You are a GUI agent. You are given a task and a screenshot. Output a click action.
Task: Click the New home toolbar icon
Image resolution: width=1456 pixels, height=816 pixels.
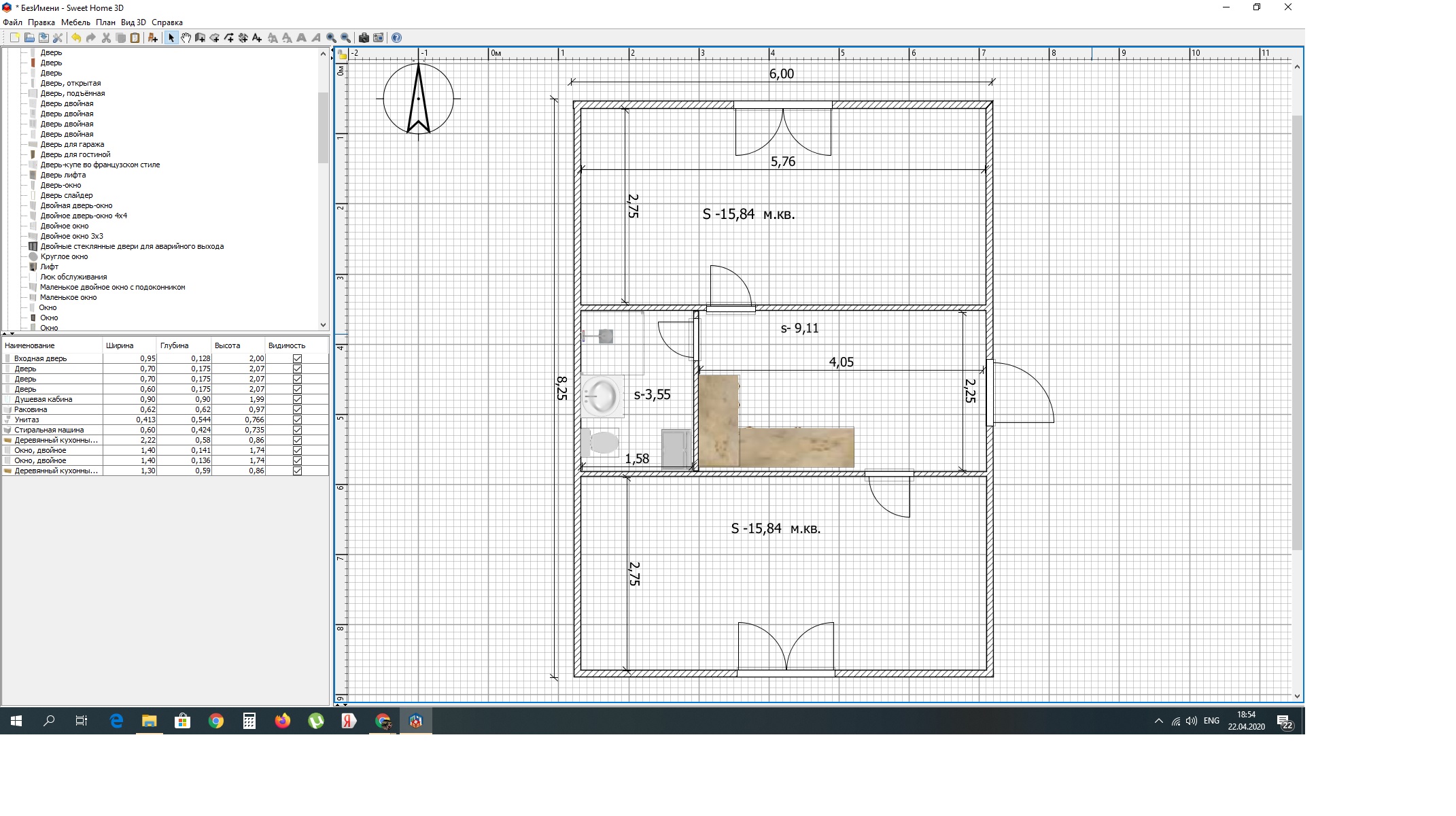click(x=14, y=38)
